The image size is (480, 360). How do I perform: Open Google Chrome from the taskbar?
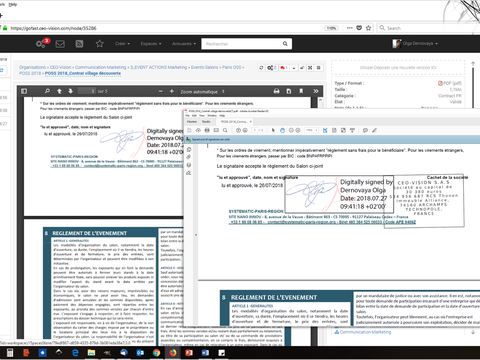pyautogui.click(x=156, y=353)
